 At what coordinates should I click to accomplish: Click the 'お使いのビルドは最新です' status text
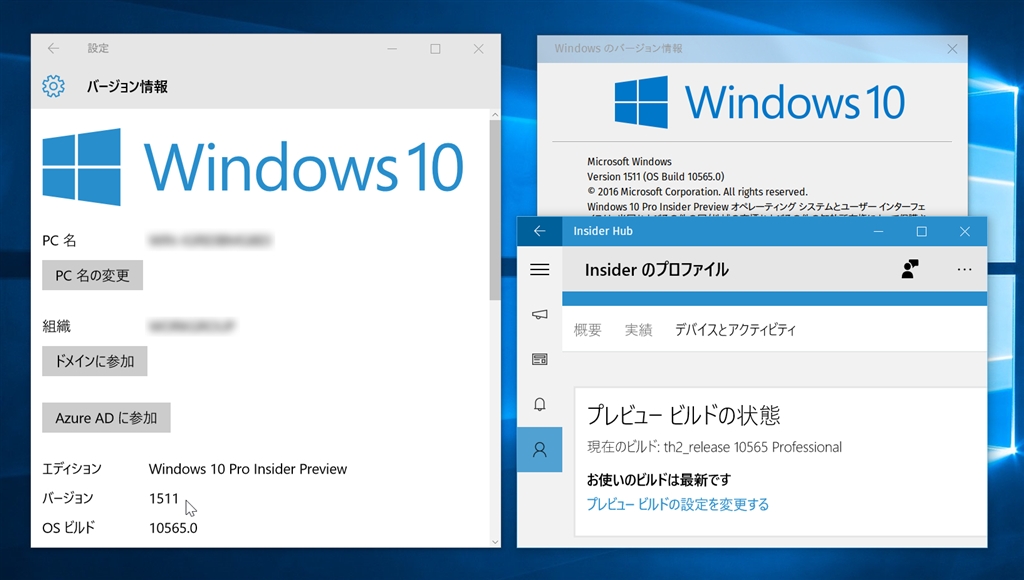[x=658, y=480]
